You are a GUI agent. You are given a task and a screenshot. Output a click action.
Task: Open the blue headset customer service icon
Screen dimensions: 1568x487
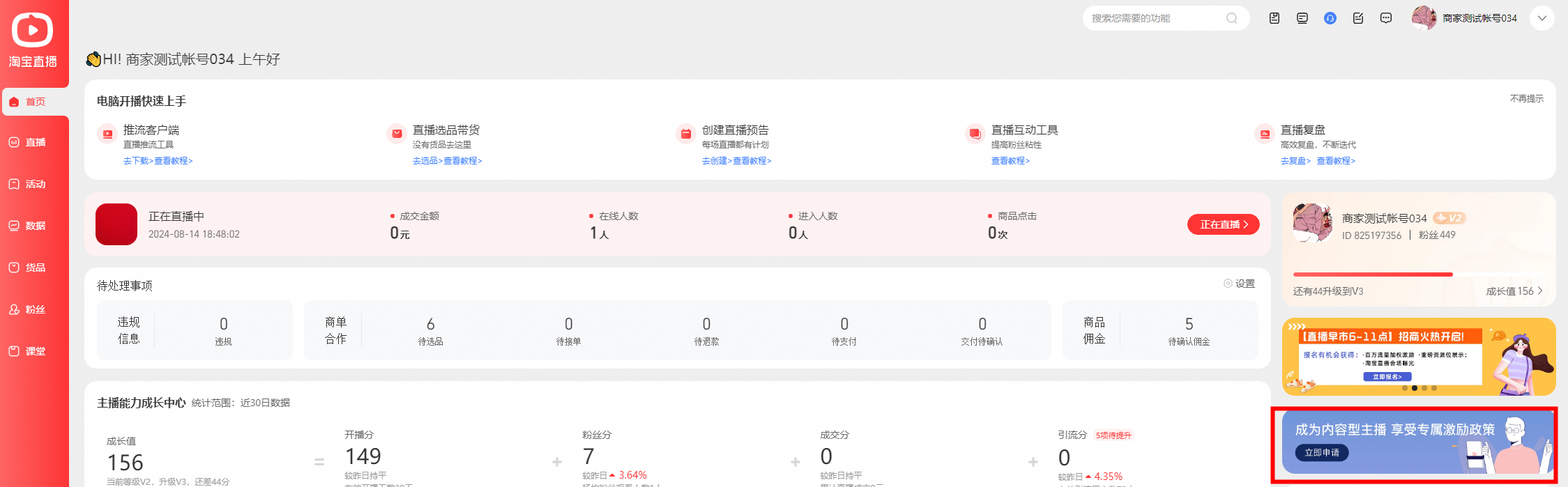tap(1330, 18)
